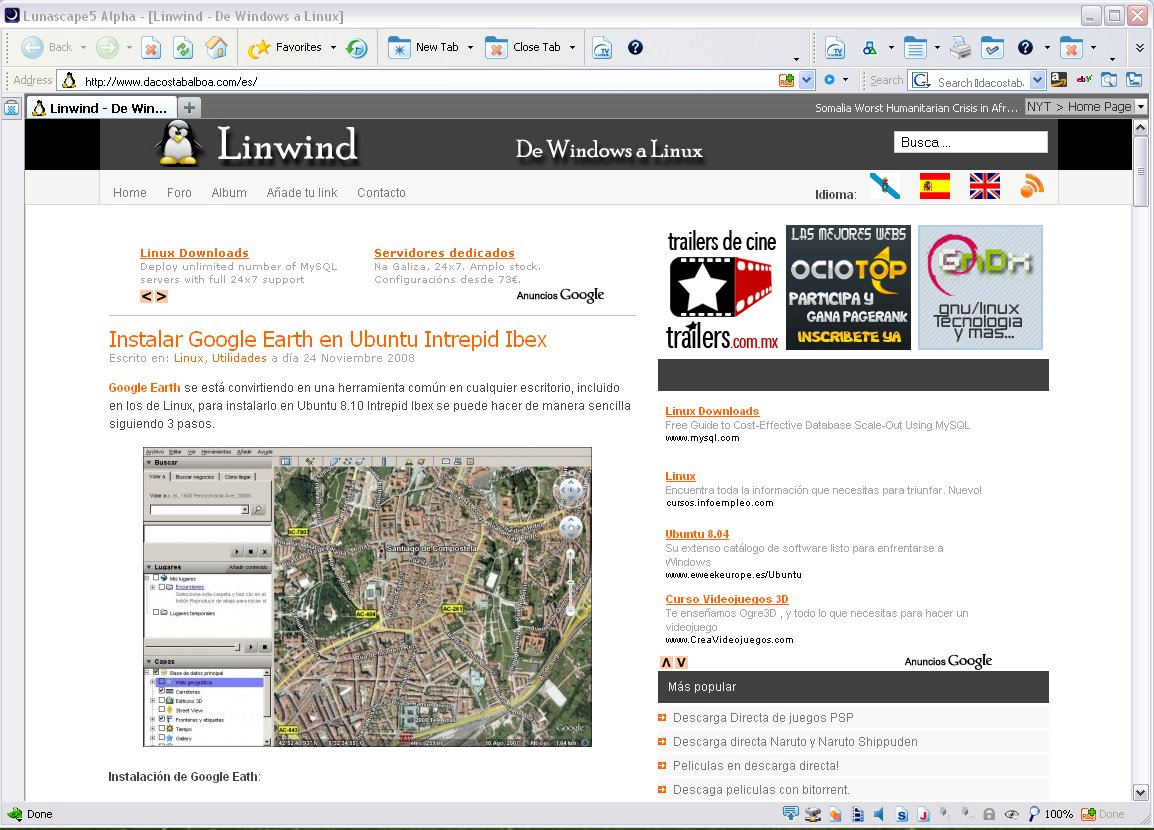Open the Ubuntu 8.04 ad link
1154x830 pixels.
click(x=697, y=534)
